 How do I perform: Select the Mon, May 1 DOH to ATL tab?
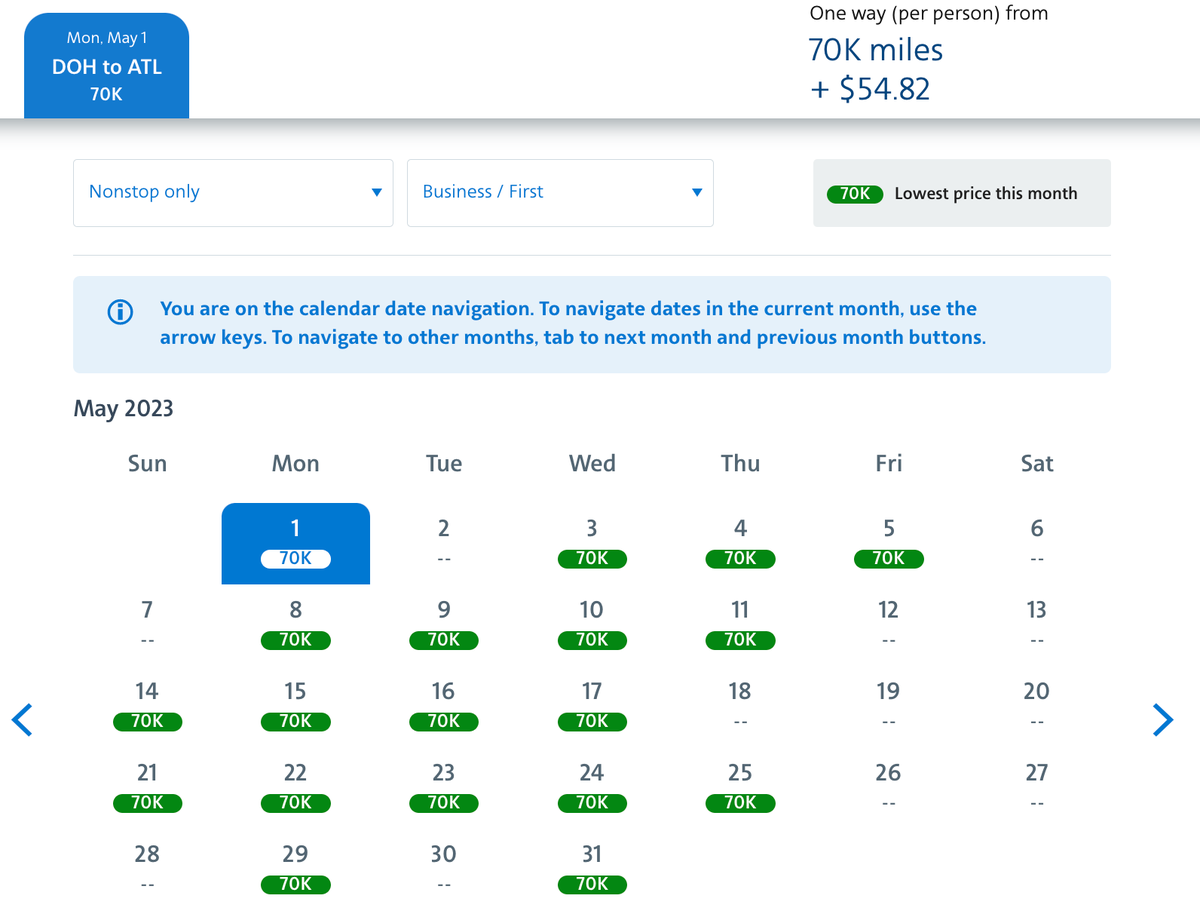(106, 64)
